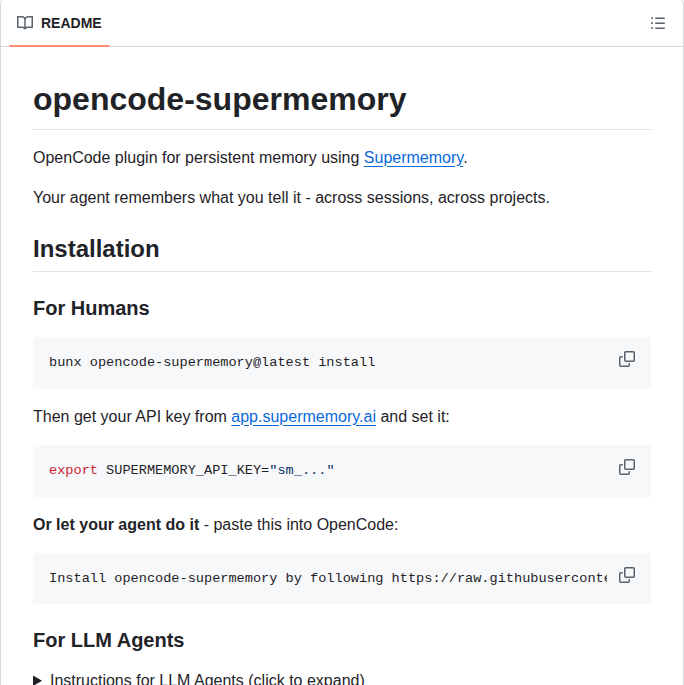
Task: Copy the bunx install command
Action: click(627, 359)
